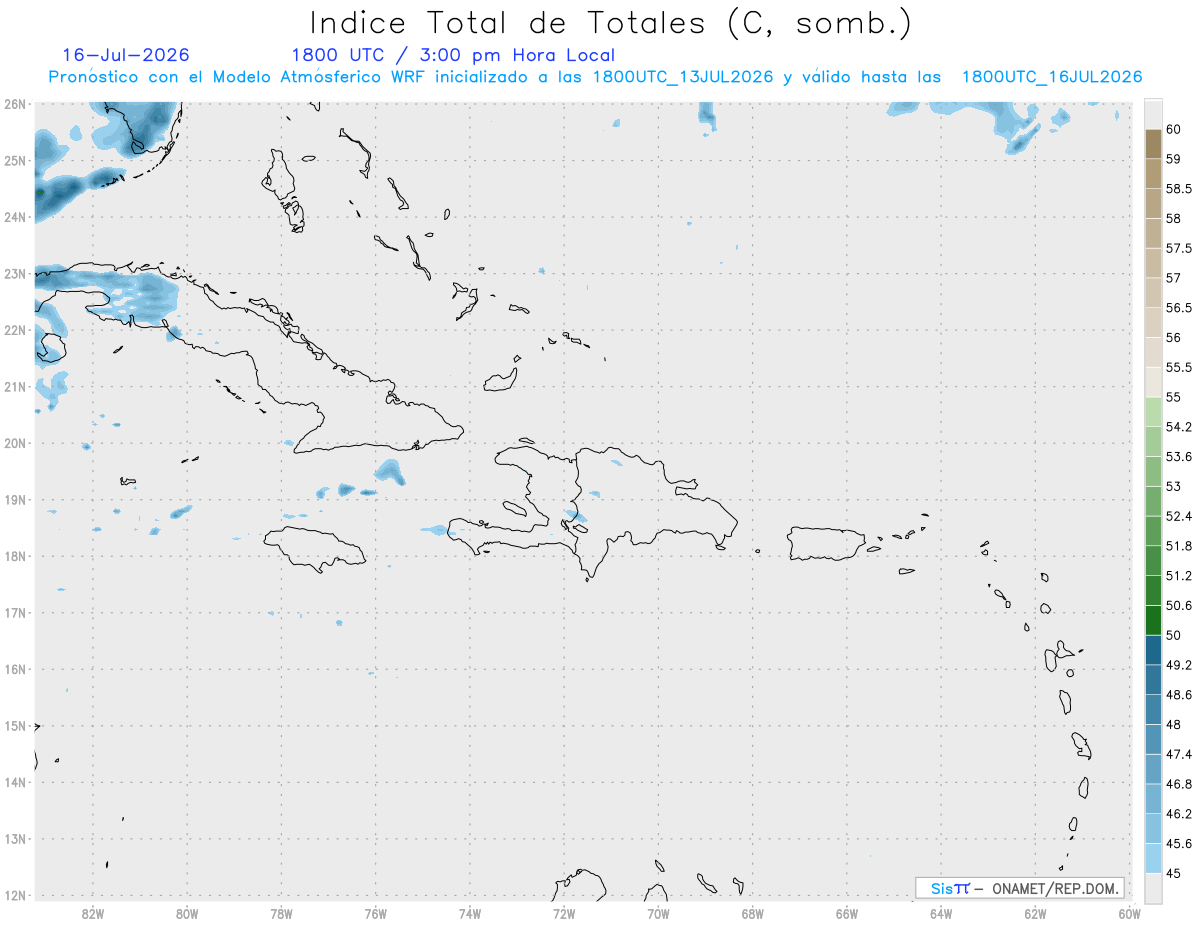Click the color bar label "52.4"

pyautogui.click(x=1179, y=516)
